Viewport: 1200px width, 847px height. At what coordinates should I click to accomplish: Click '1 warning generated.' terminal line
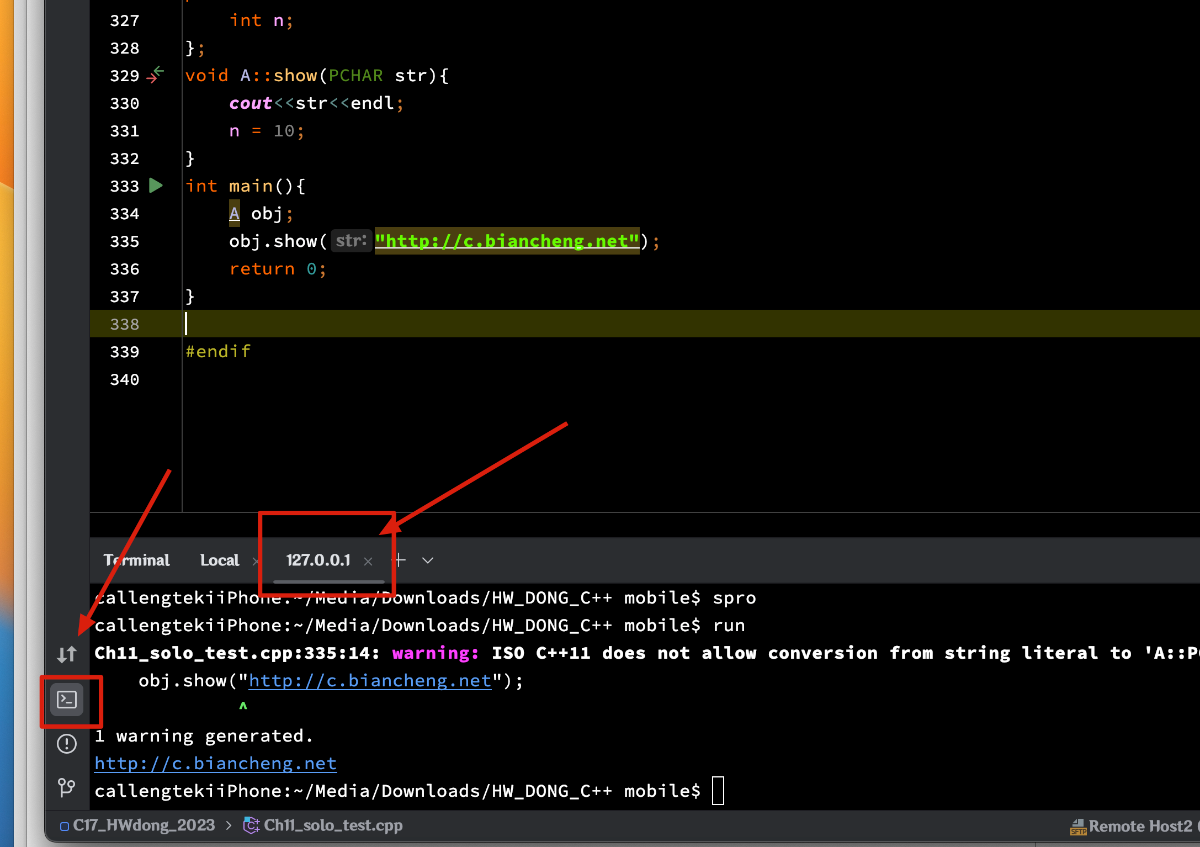(x=204, y=736)
